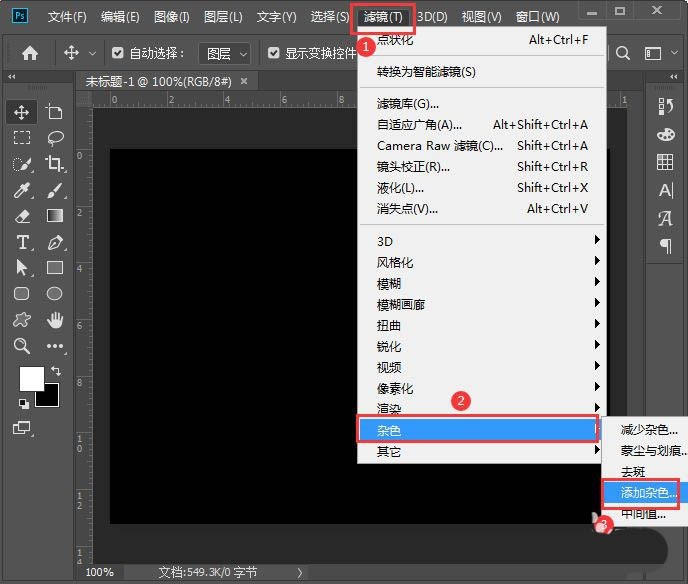The image size is (688, 584).
Task: Select the Rectangular Marquee tool
Action: (22, 138)
